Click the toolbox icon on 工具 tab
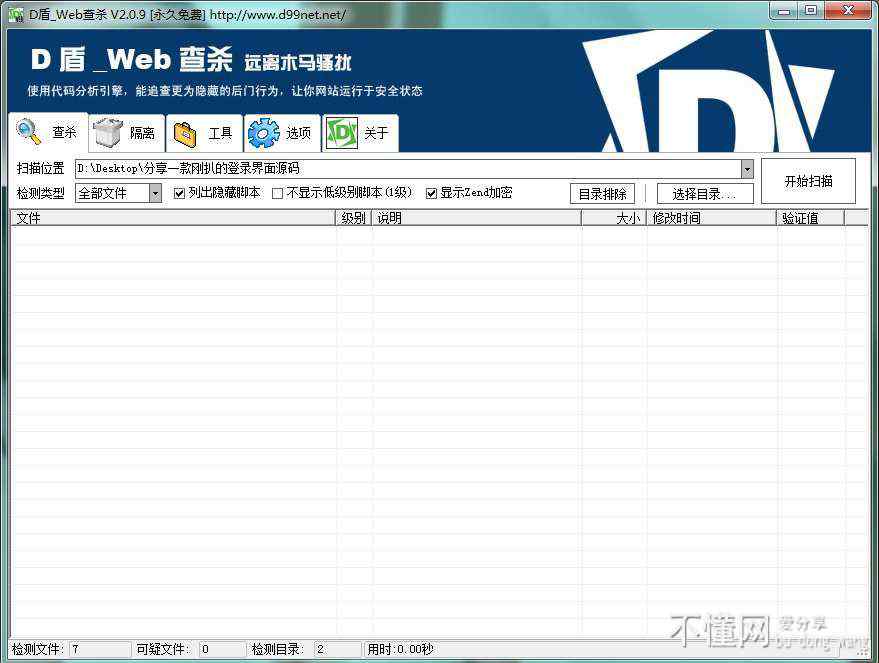Image resolution: width=879 pixels, height=663 pixels. (x=186, y=134)
